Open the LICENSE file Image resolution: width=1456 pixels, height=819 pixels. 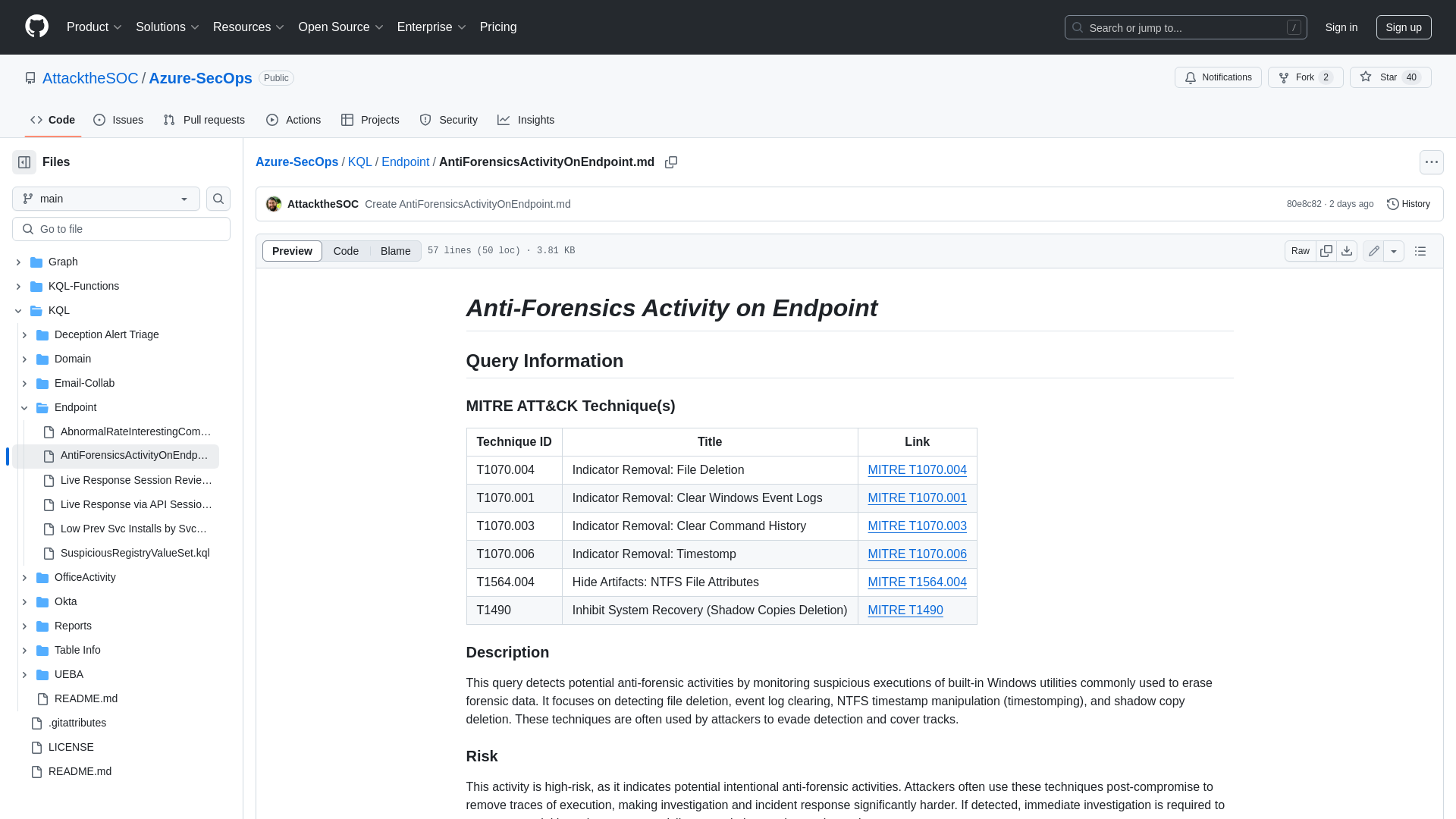71,747
